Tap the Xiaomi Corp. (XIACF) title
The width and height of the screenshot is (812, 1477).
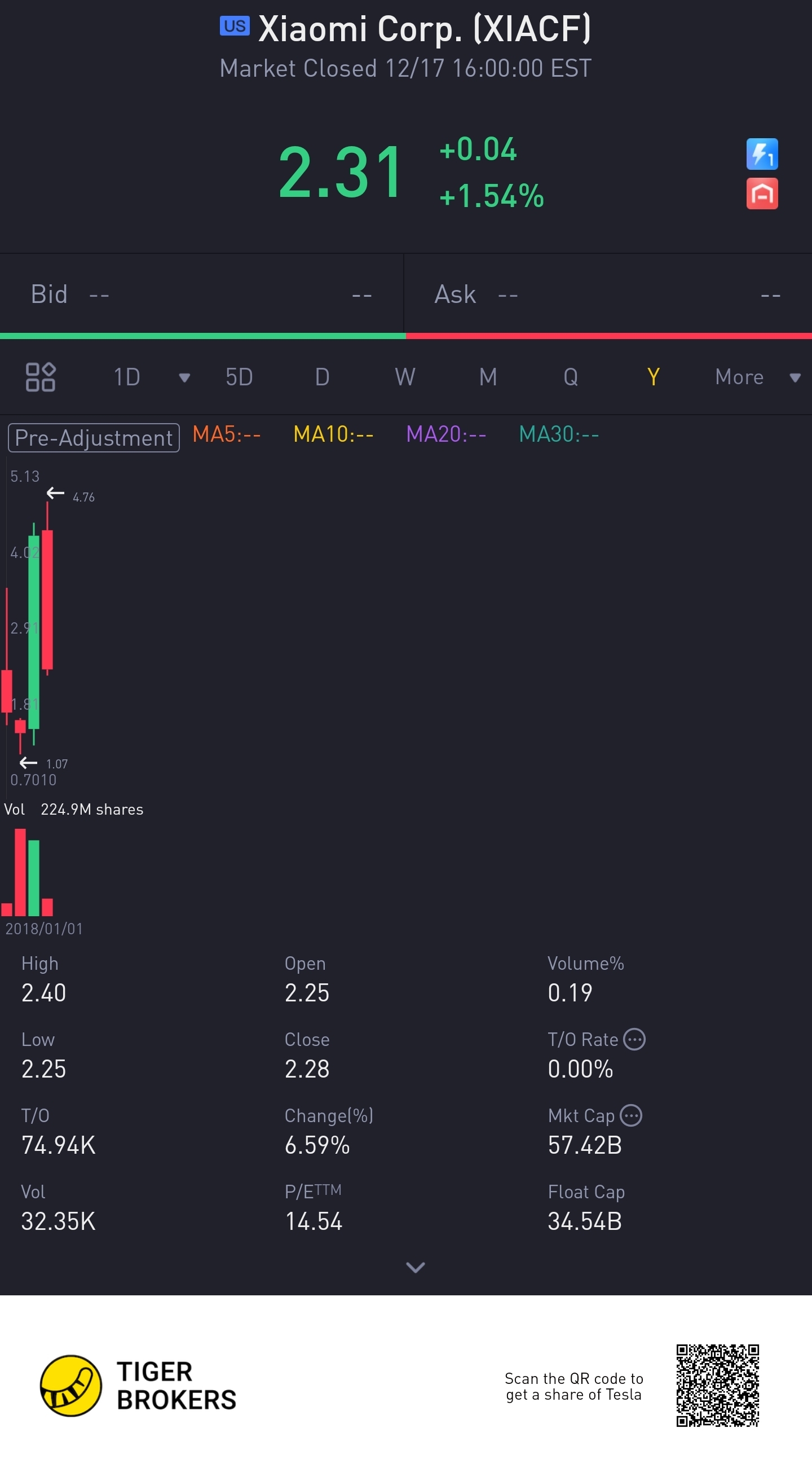pyautogui.click(x=425, y=28)
